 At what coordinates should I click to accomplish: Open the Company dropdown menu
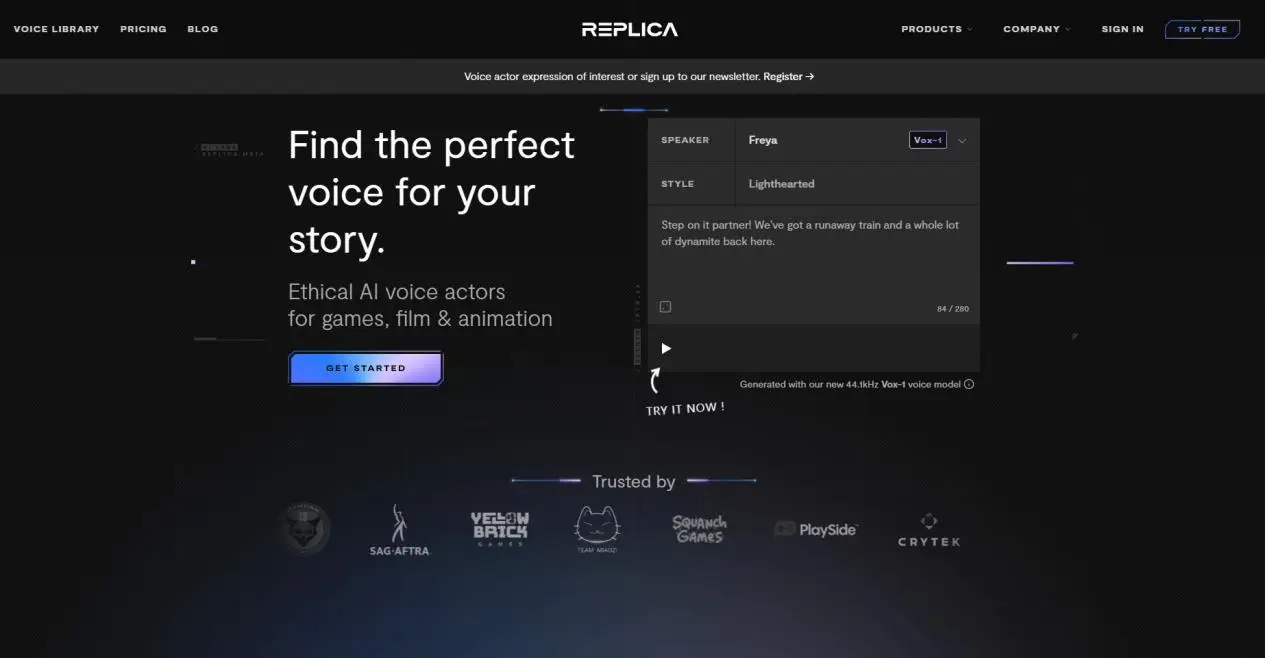click(x=1036, y=29)
